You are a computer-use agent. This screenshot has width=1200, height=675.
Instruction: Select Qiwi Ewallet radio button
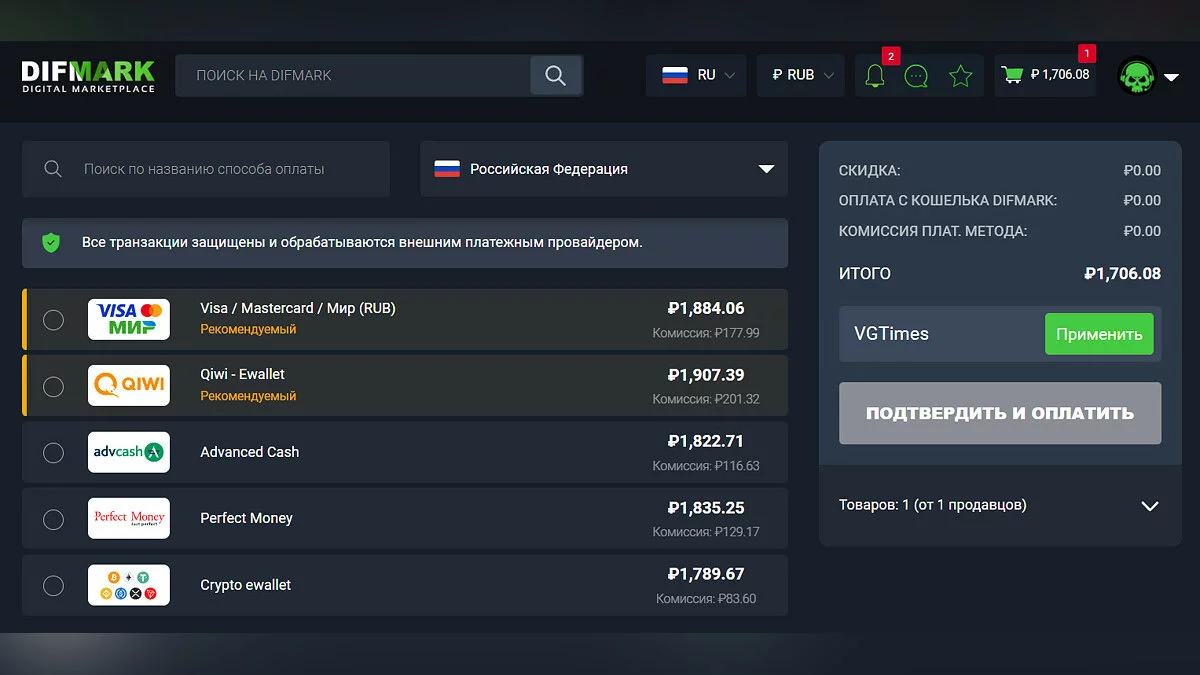pyautogui.click(x=53, y=386)
